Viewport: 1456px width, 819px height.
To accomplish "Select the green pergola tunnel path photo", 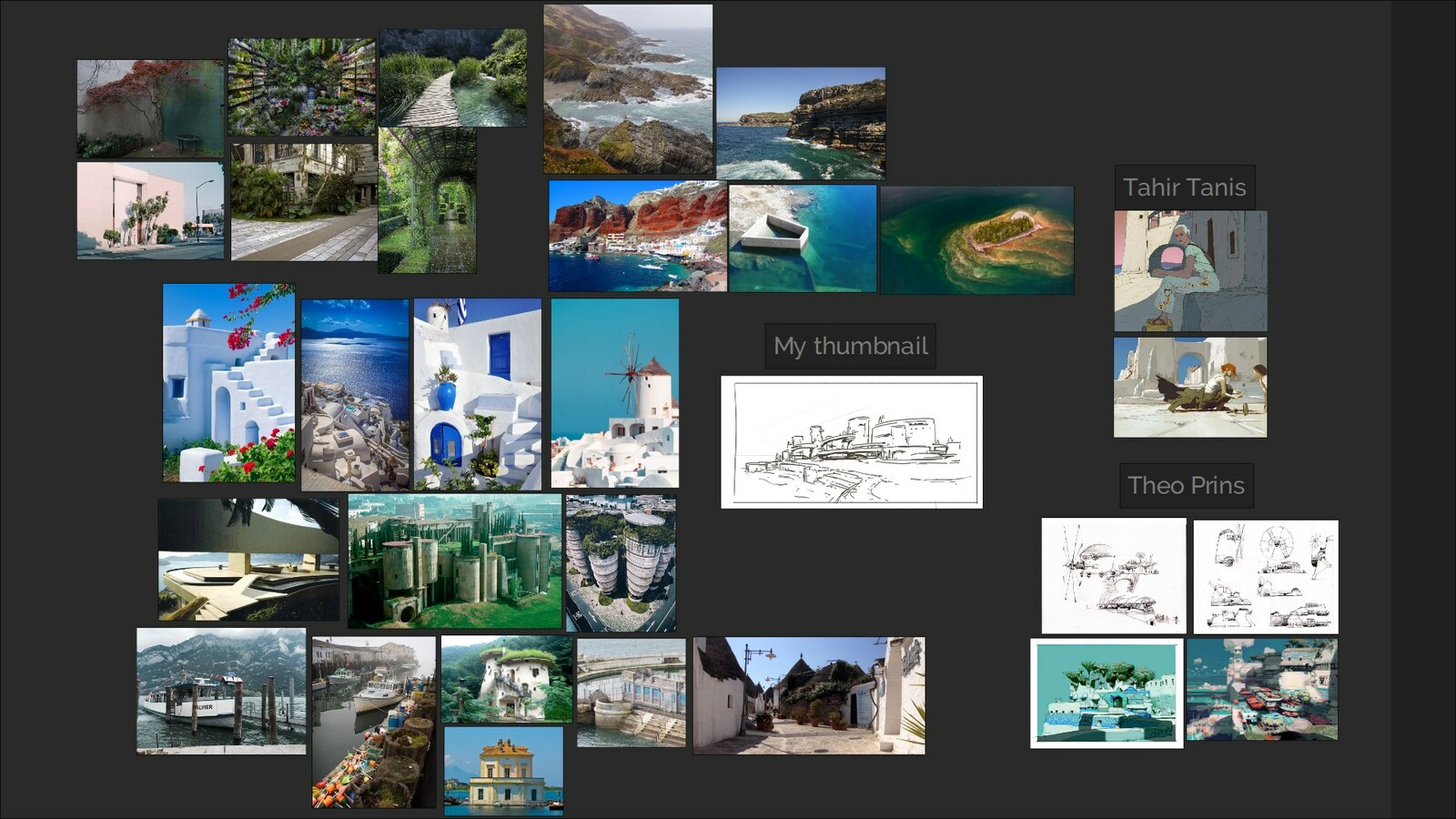I will [427, 200].
